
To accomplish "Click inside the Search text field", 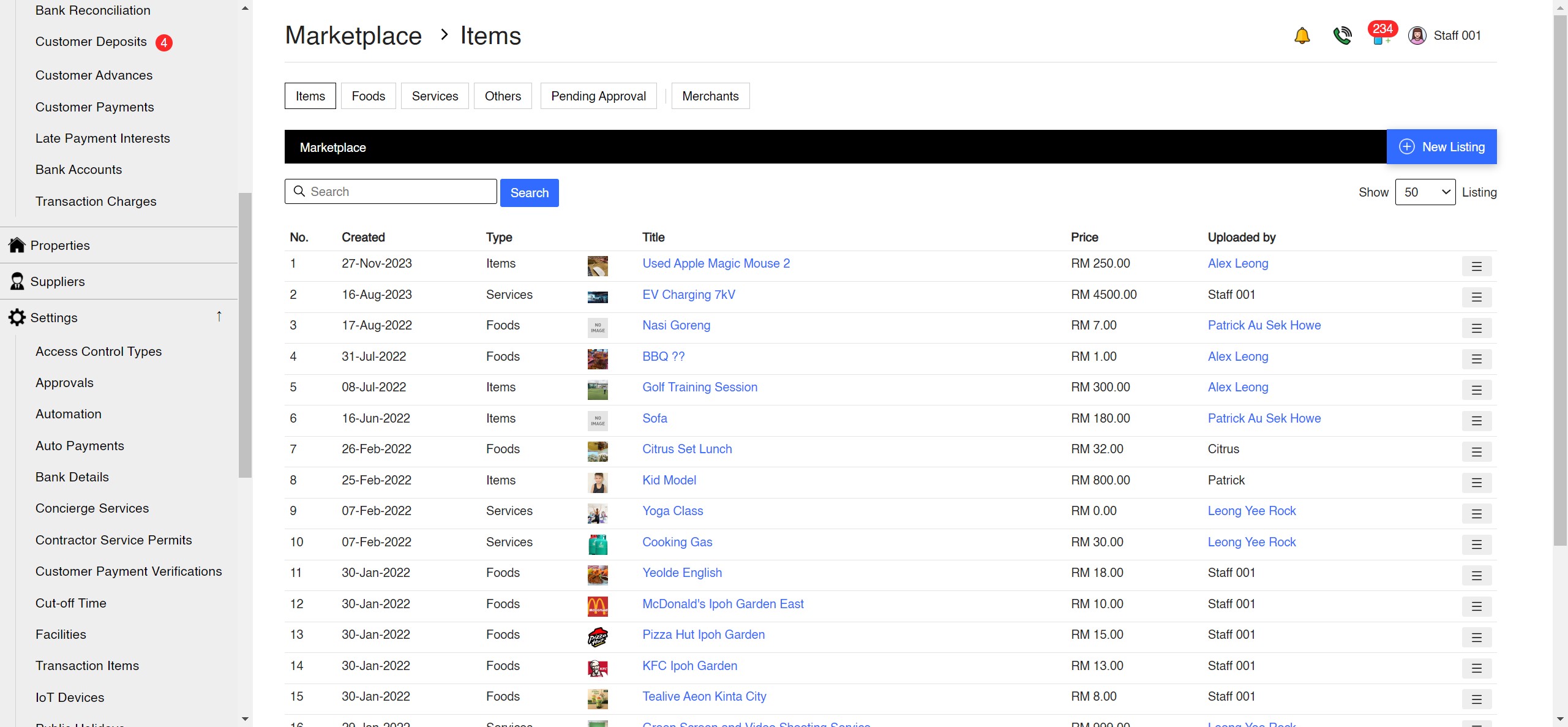I will point(398,191).
